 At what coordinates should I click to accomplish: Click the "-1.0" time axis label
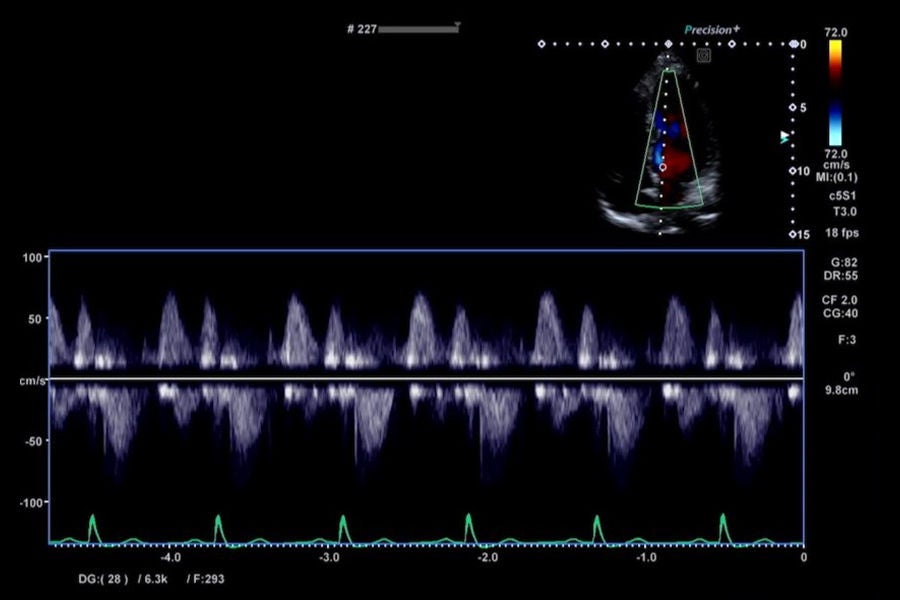pyautogui.click(x=646, y=558)
